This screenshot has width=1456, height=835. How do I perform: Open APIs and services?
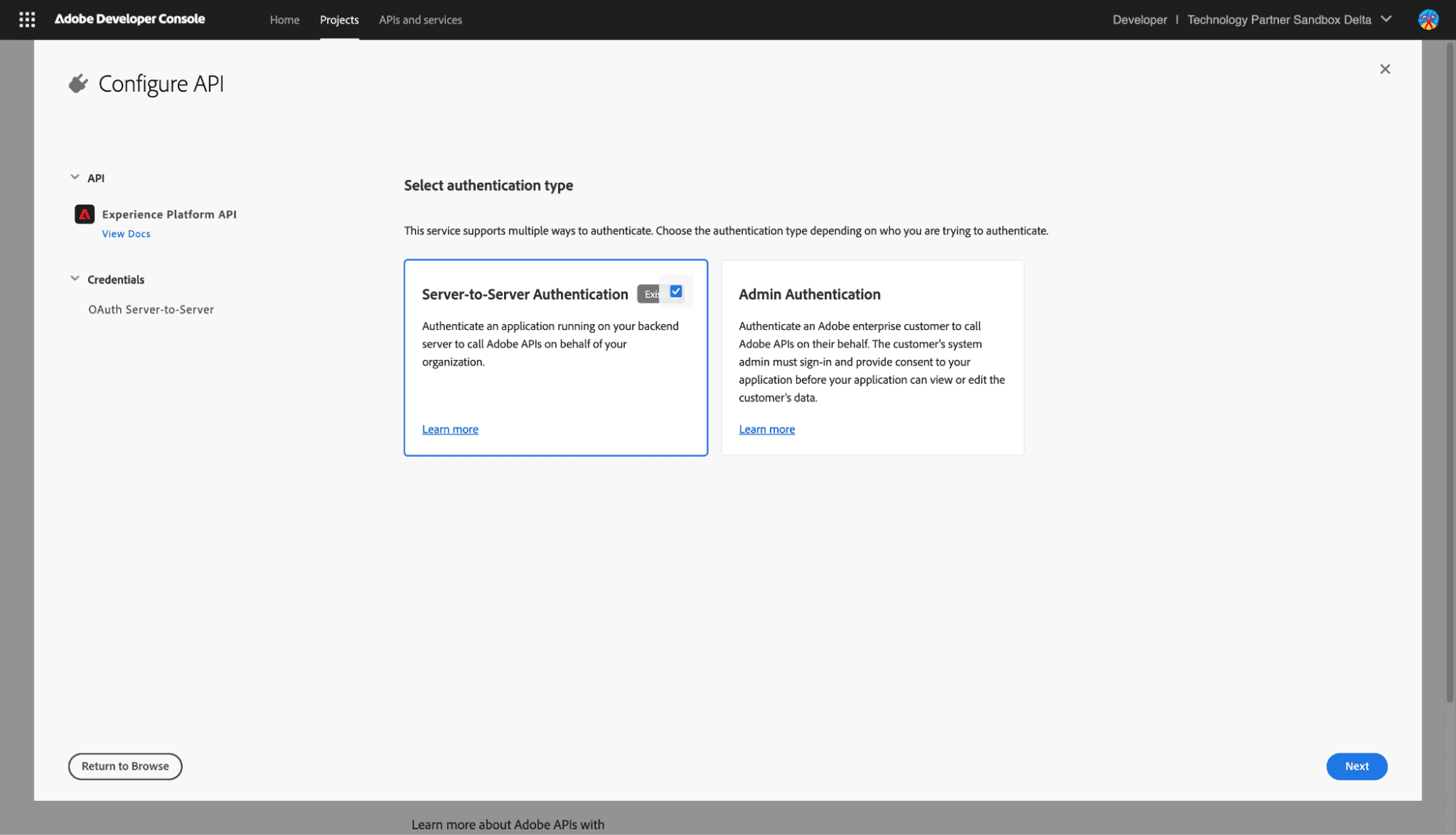420,20
